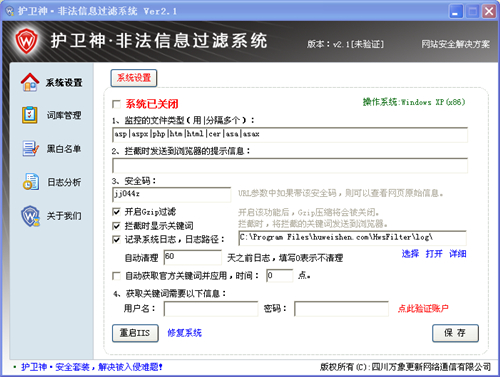Click the 修复系统 link

pos(185,333)
